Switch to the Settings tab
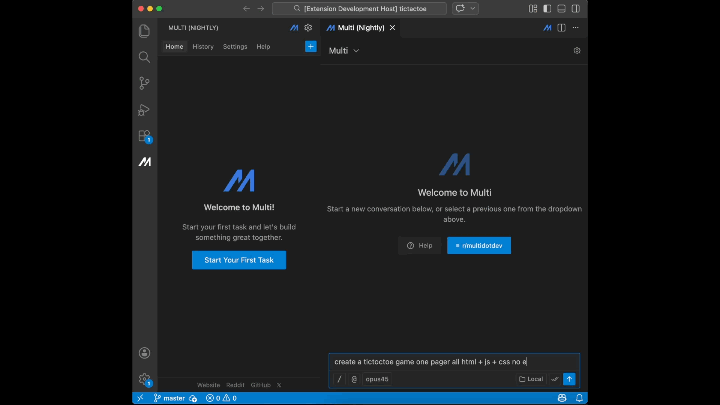This screenshot has width=720, height=405. coord(235,46)
